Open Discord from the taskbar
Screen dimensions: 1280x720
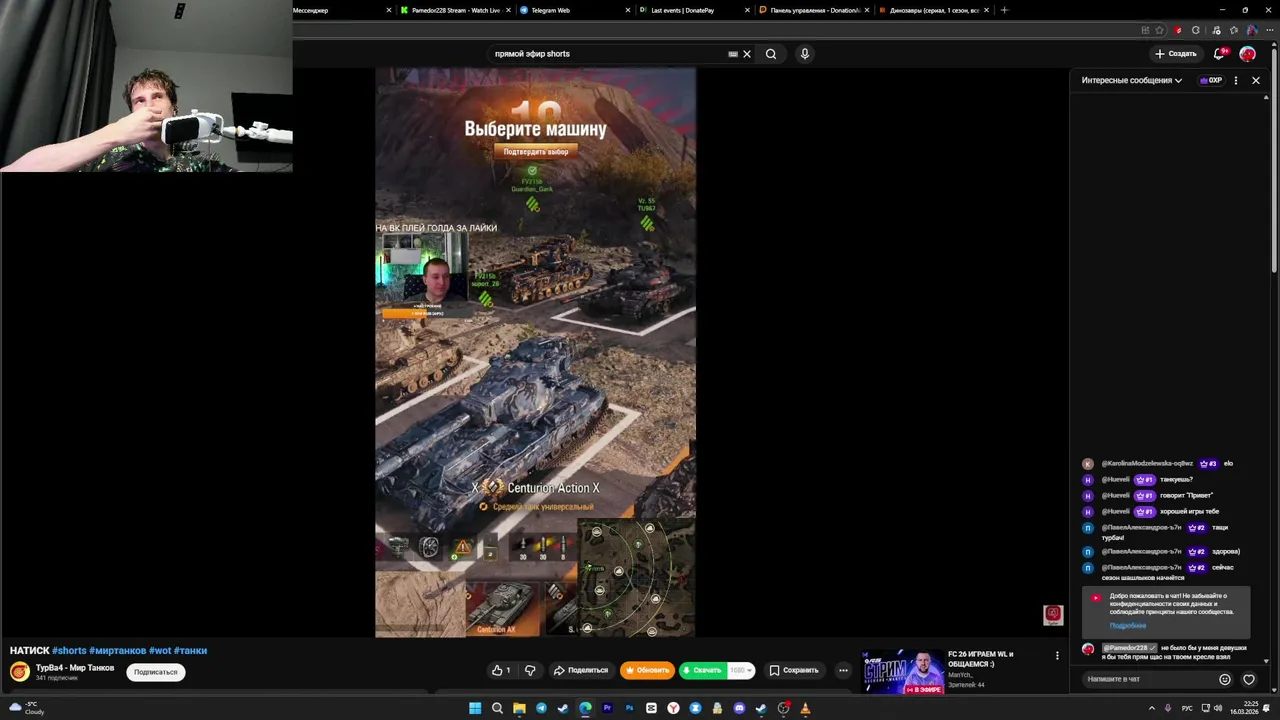(739, 708)
